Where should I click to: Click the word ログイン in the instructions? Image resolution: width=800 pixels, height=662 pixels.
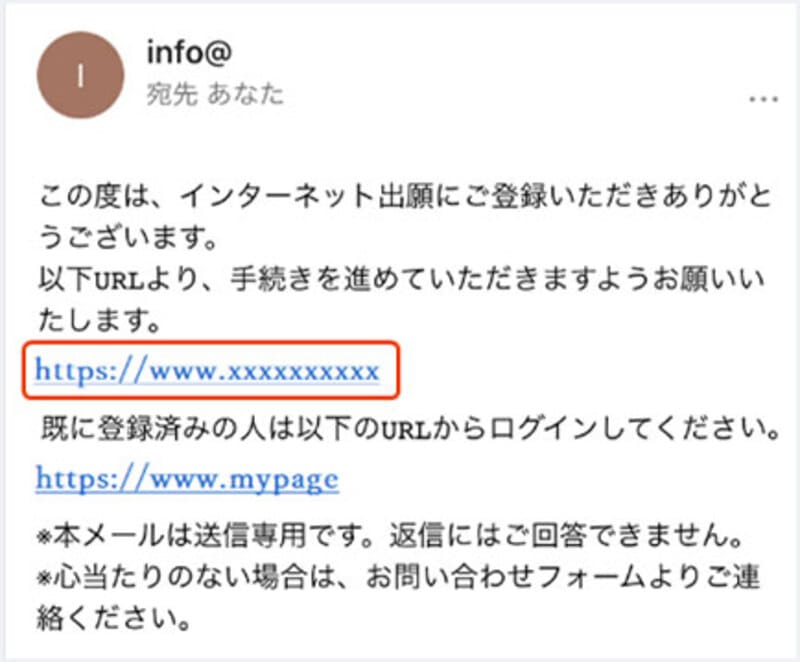544,428
